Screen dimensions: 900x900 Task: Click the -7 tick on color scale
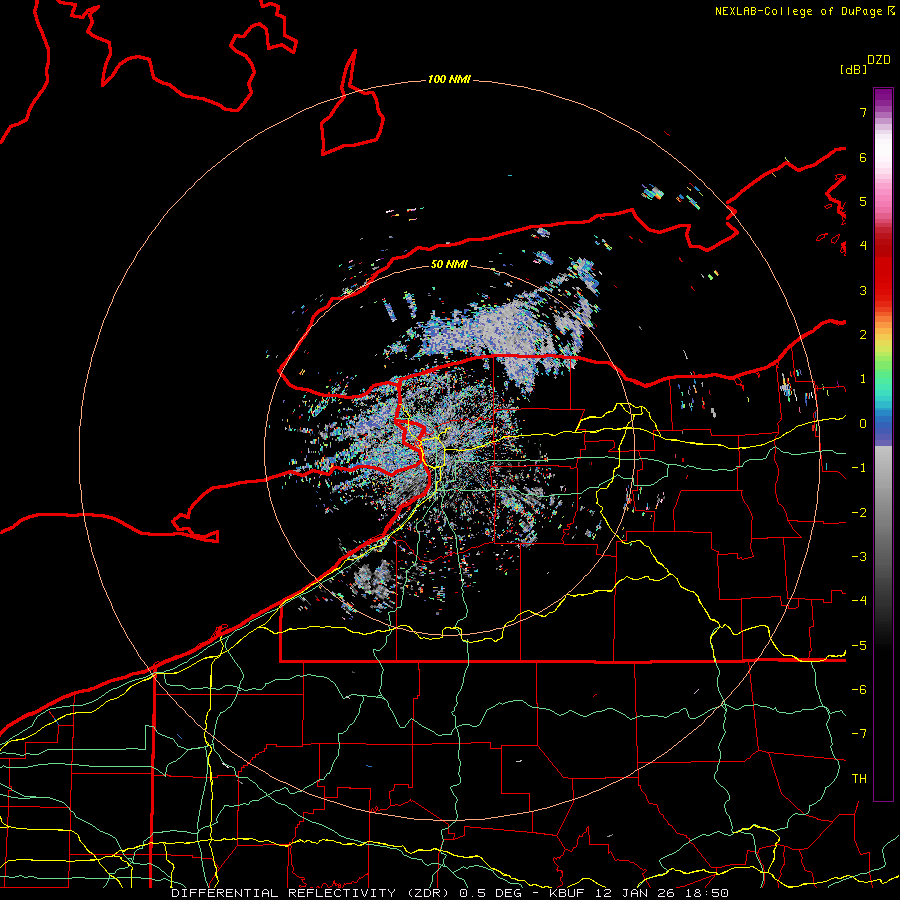[x=859, y=734]
